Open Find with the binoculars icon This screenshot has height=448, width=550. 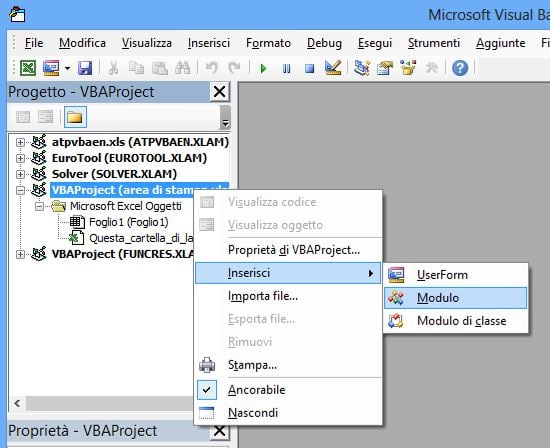(x=183, y=68)
